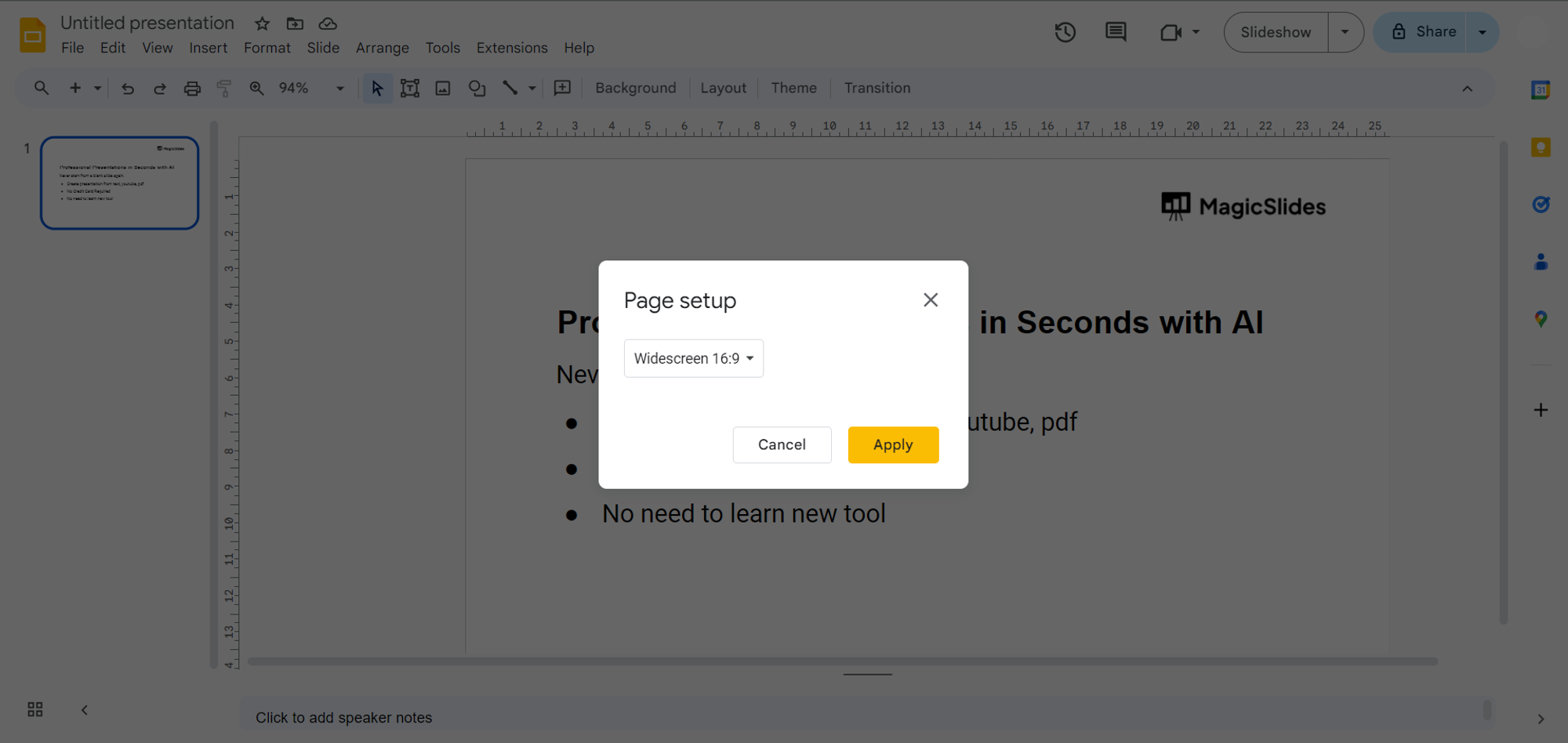Check the cloud document status icon

[328, 24]
